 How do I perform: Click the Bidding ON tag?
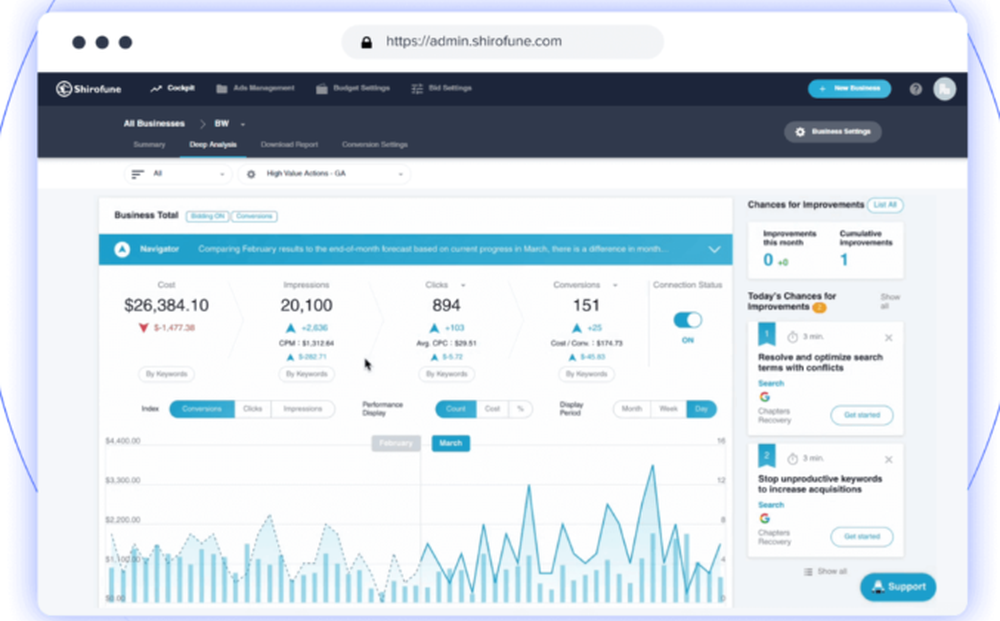tap(207, 216)
